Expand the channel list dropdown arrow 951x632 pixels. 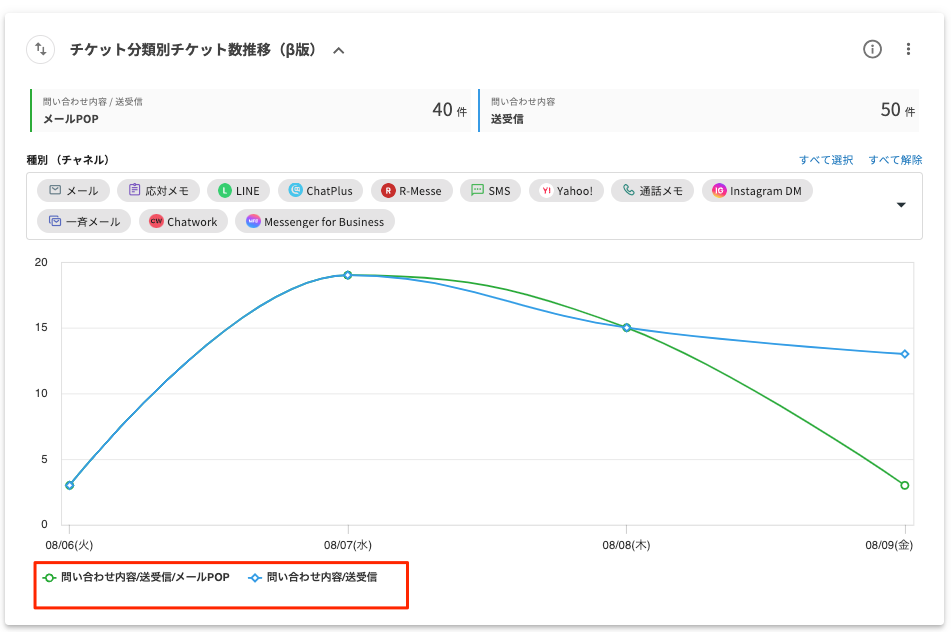tap(900, 205)
